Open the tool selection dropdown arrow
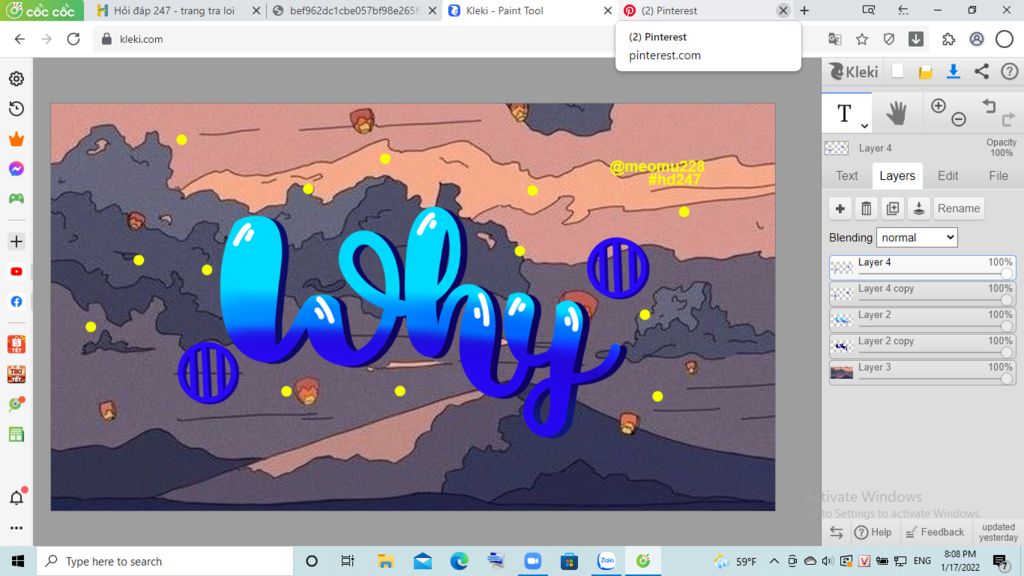Viewport: 1024px width, 576px height. coord(864,125)
